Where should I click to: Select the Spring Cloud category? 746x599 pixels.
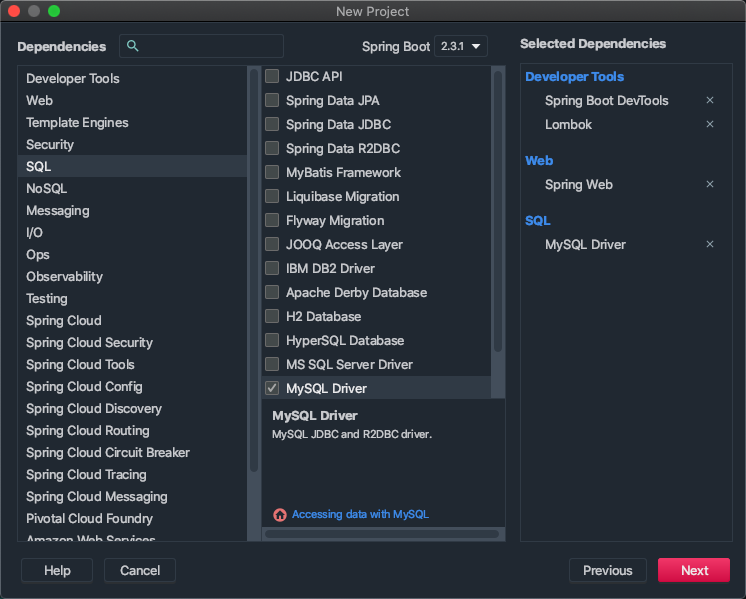132,321
